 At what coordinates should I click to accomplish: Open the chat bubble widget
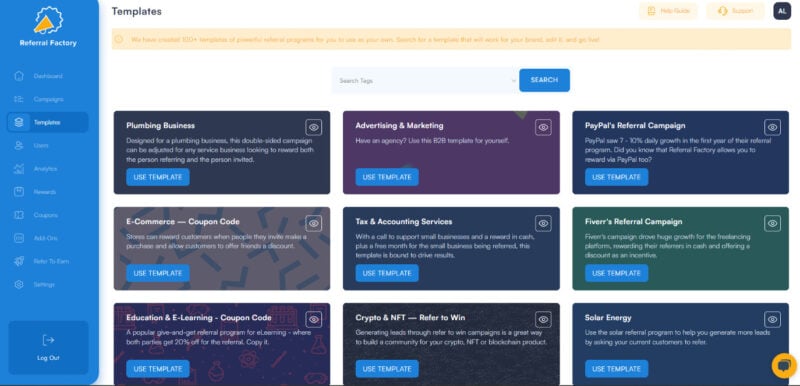[784, 365]
